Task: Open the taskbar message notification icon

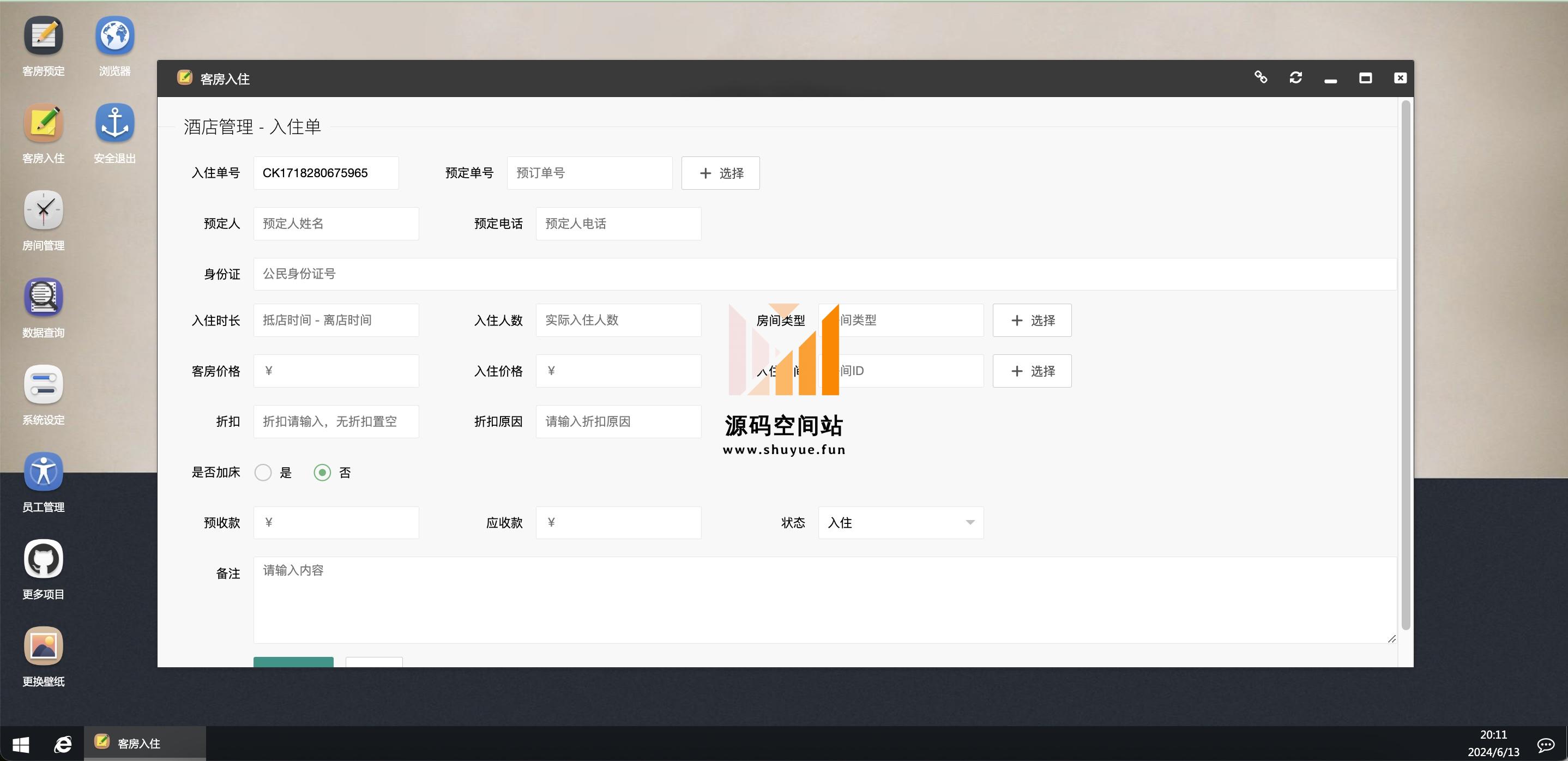Action: pyautogui.click(x=1546, y=745)
